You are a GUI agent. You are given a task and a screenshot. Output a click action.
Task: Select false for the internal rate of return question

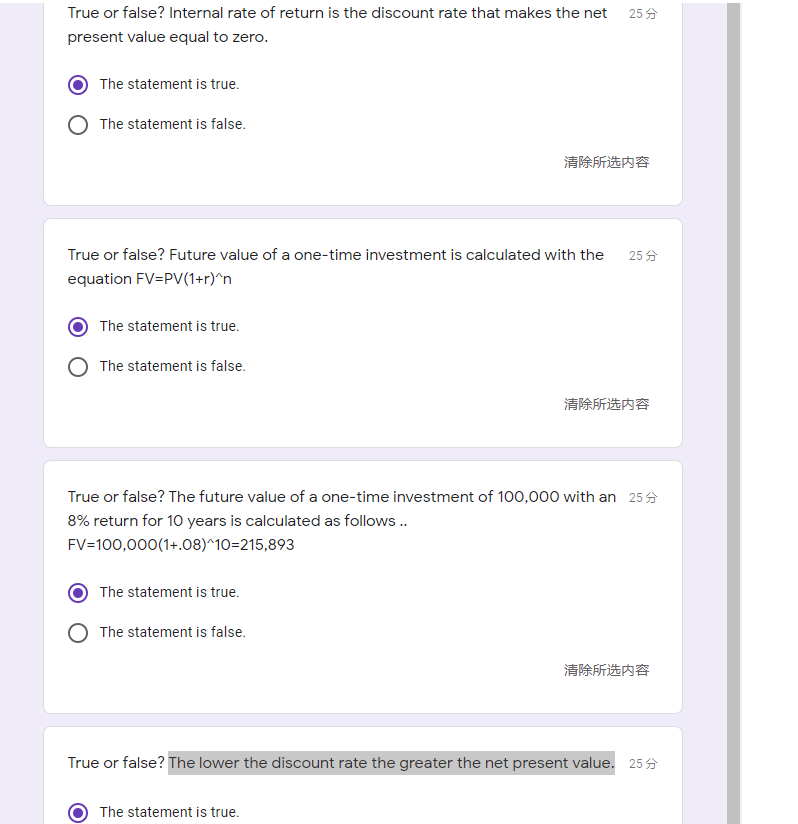(x=78, y=125)
